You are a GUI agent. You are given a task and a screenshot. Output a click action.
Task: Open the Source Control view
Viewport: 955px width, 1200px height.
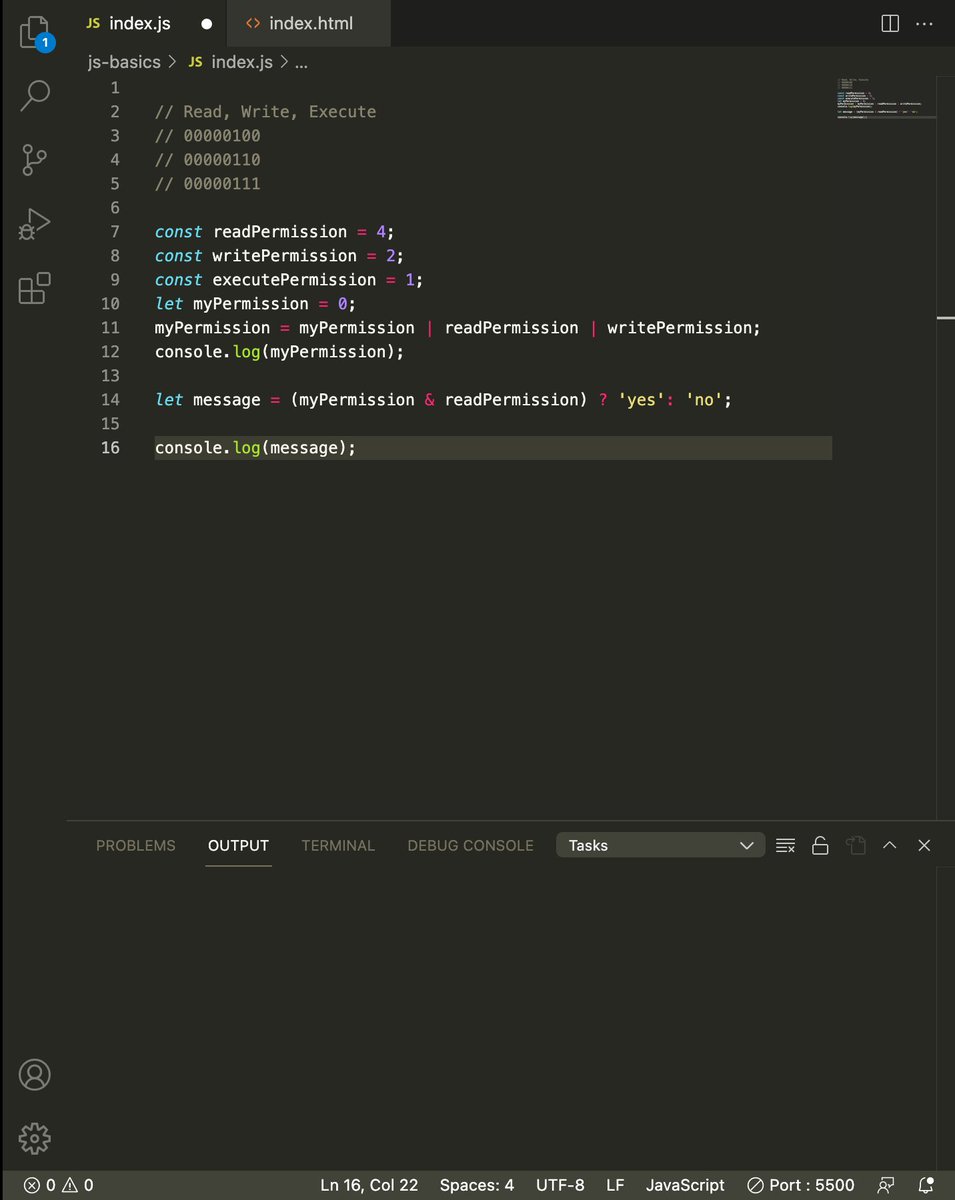(x=34, y=160)
